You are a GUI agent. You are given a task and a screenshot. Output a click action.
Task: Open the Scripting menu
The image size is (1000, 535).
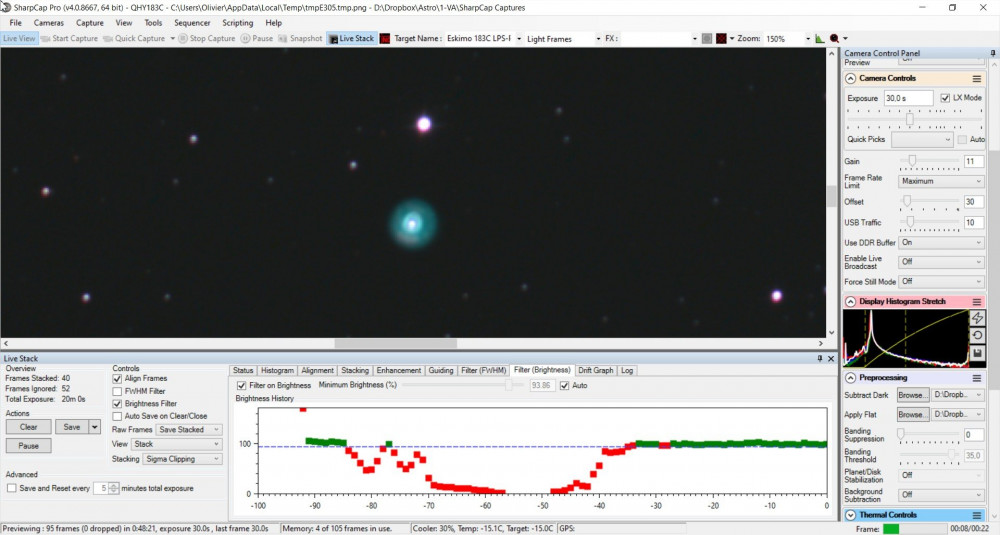pyautogui.click(x=238, y=23)
